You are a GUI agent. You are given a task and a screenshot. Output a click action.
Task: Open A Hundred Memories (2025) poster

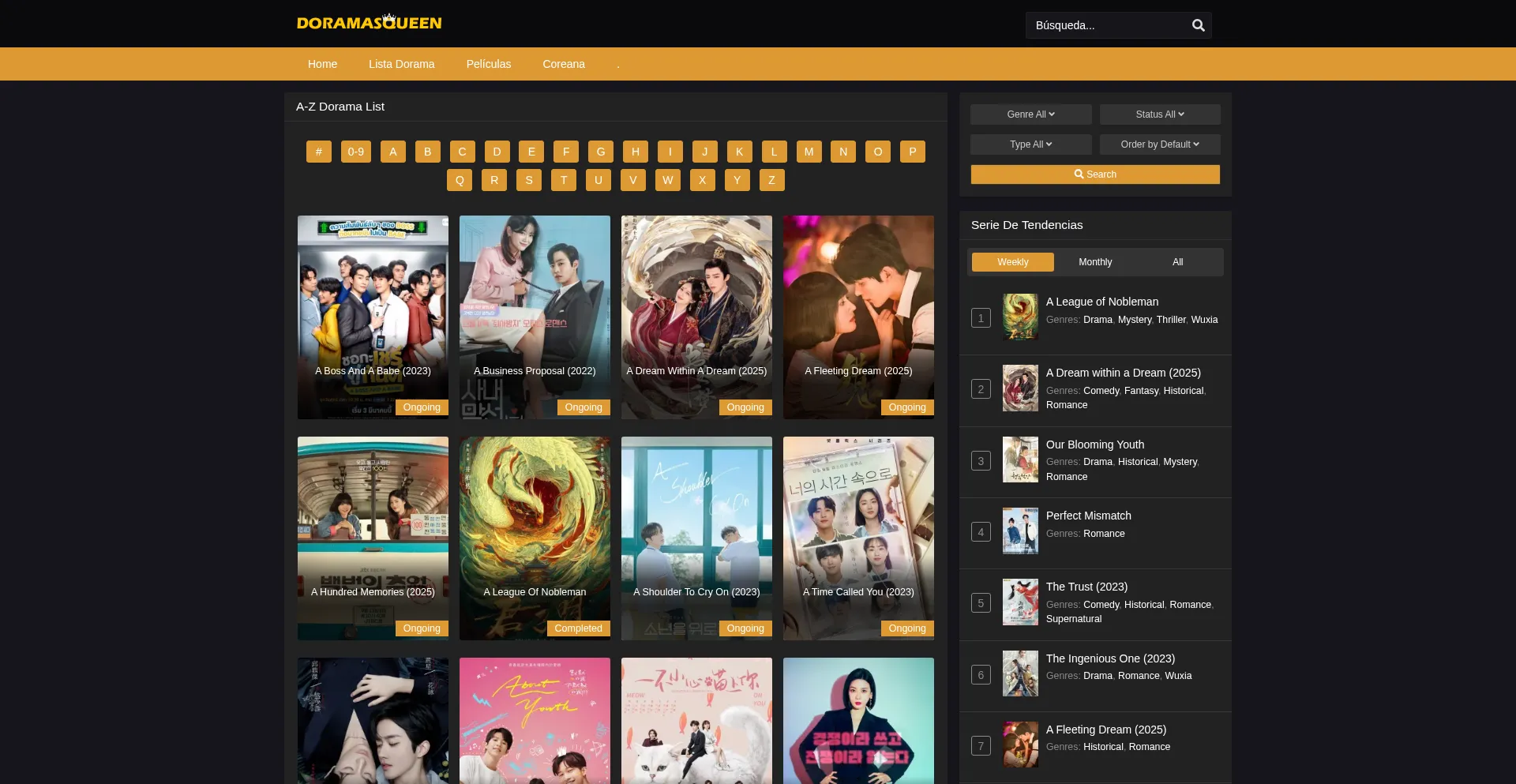point(373,538)
